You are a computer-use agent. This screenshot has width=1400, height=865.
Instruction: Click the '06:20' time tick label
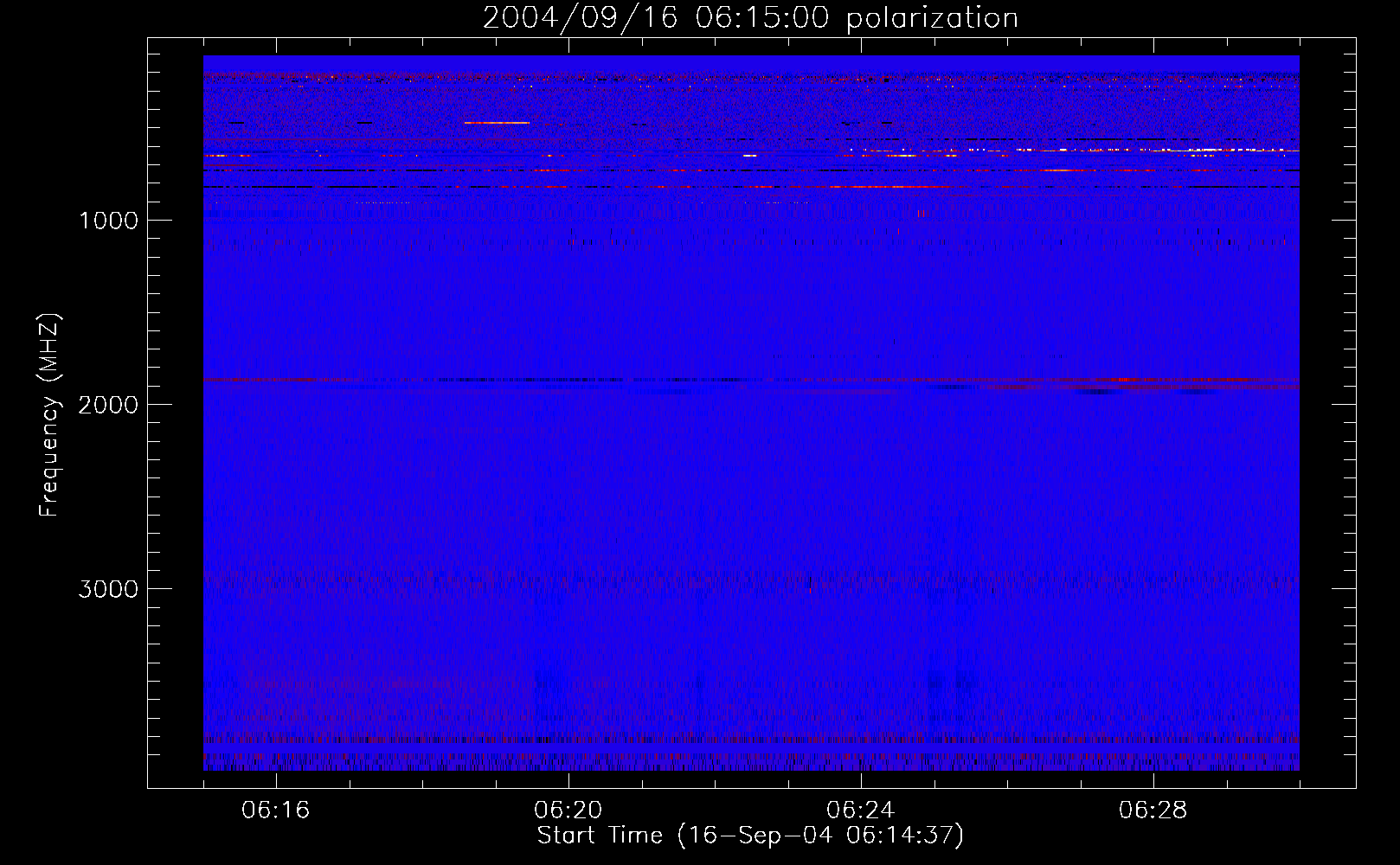tap(568, 810)
